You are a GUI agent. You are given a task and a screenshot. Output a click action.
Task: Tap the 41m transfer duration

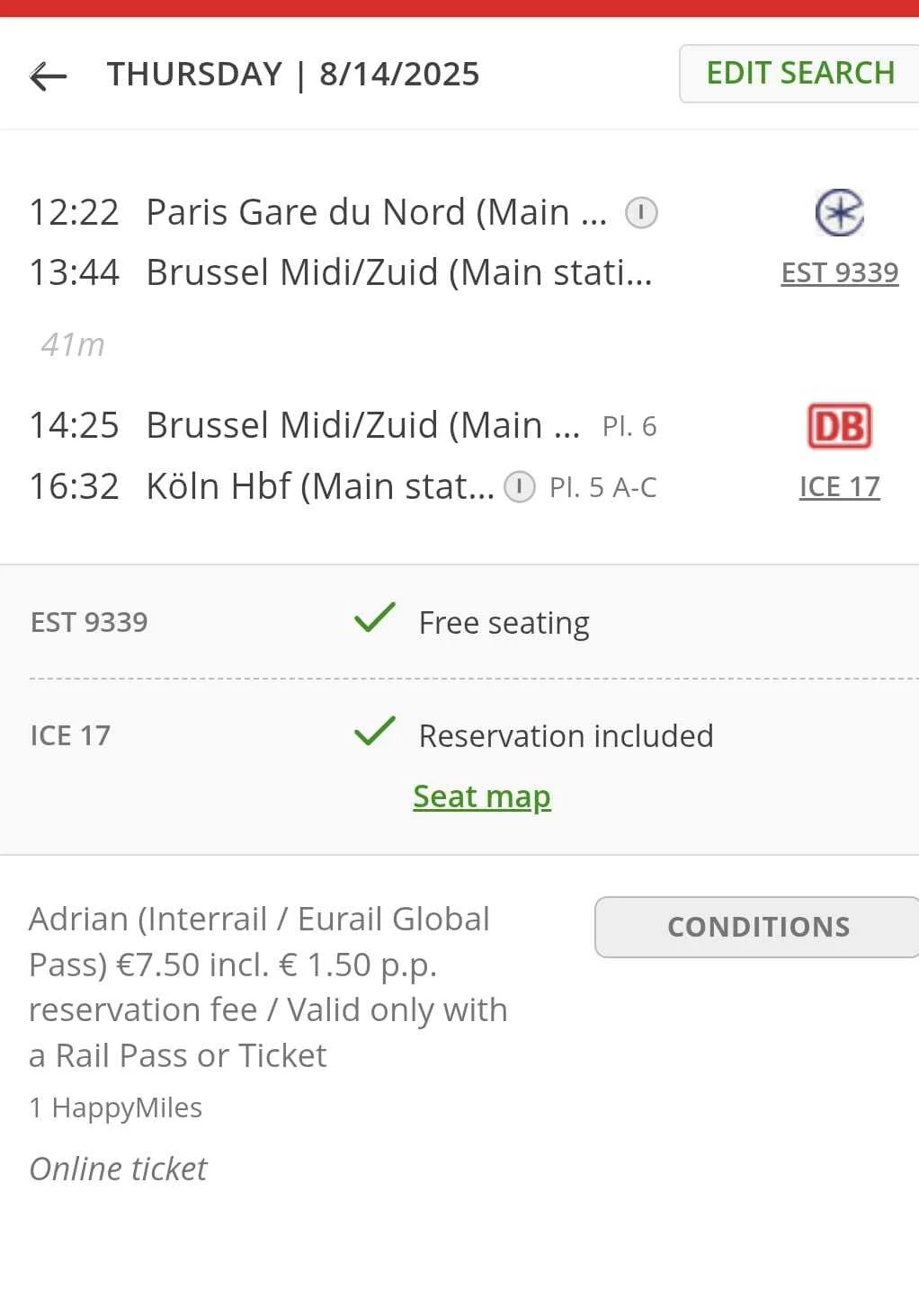(73, 344)
